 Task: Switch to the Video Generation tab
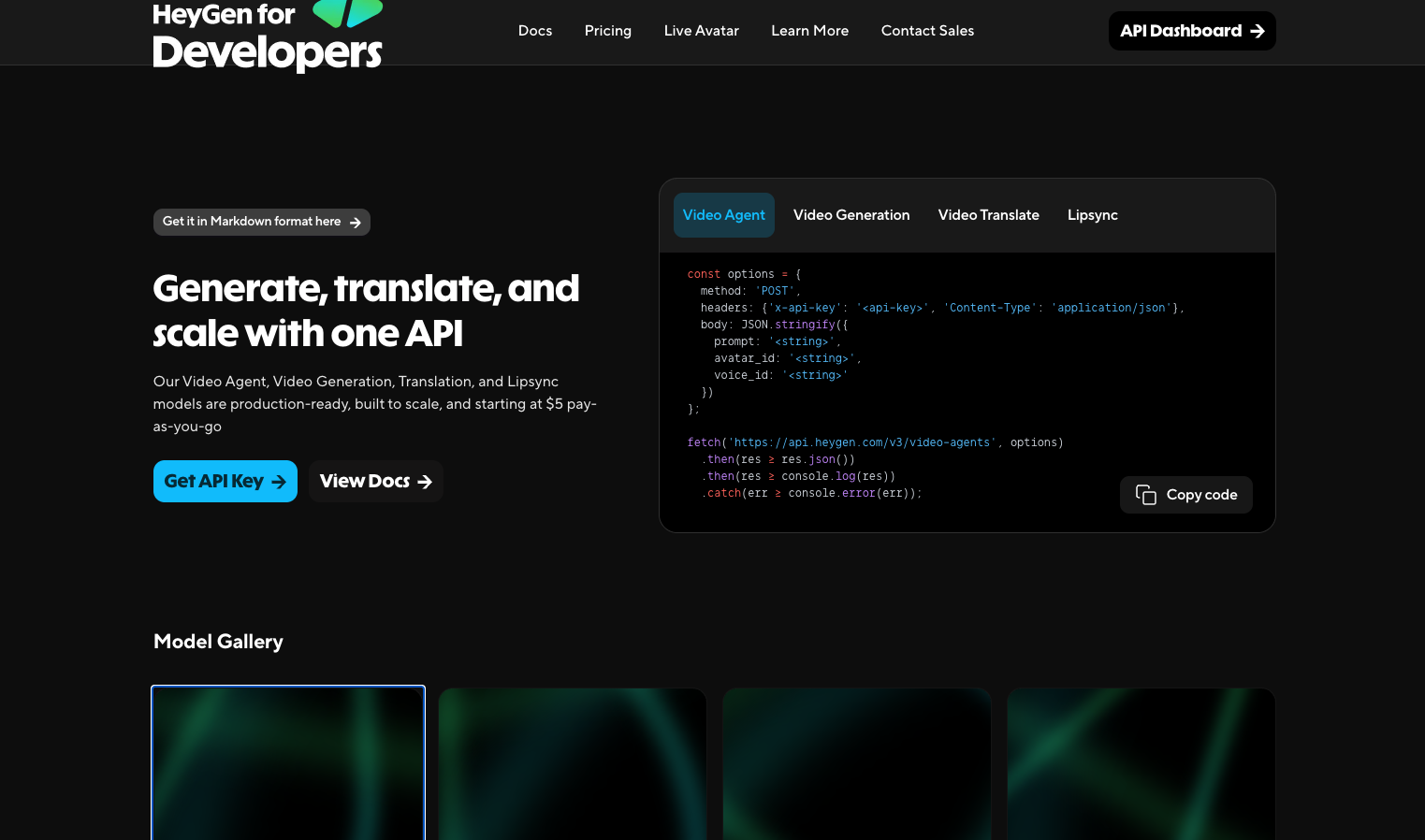851,215
